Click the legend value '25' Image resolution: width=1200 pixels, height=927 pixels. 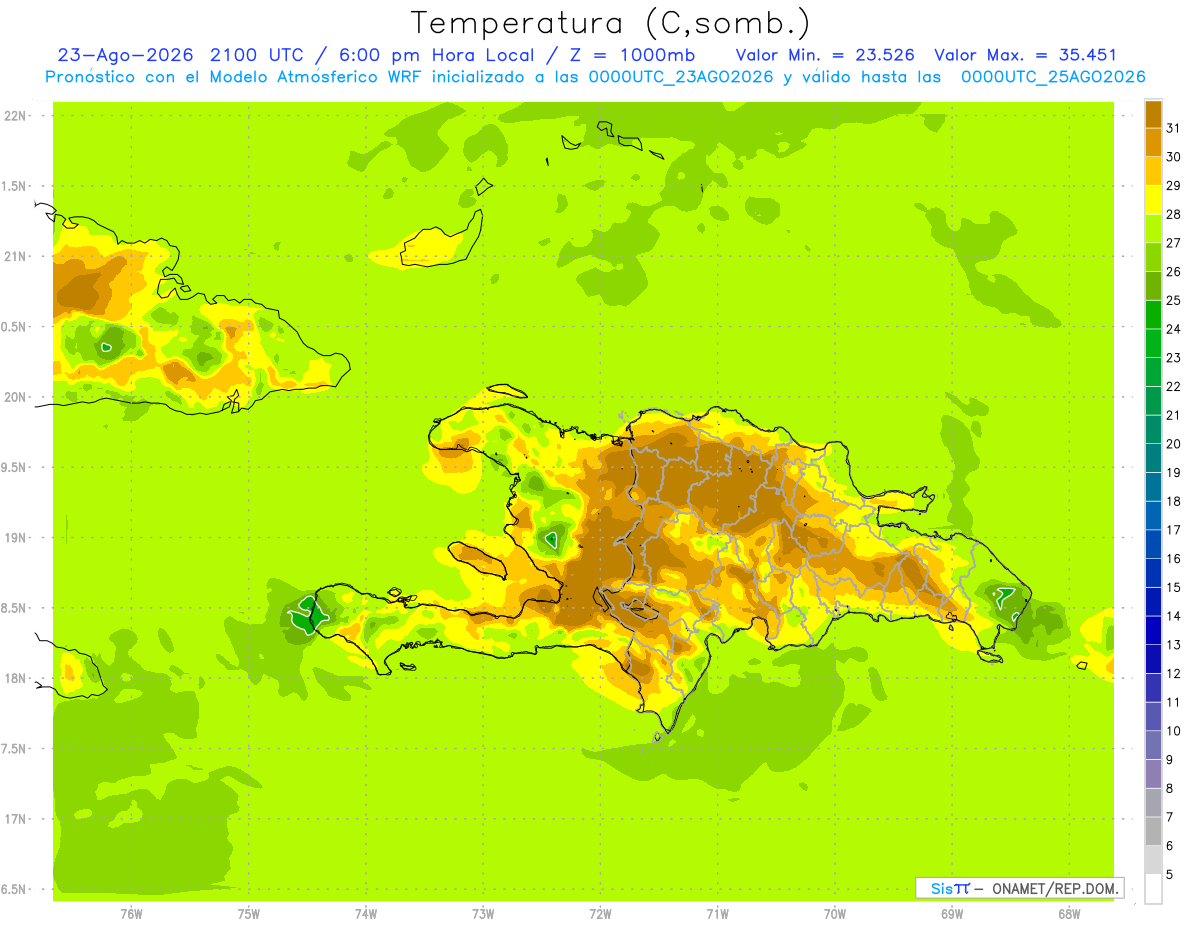coord(1173,300)
